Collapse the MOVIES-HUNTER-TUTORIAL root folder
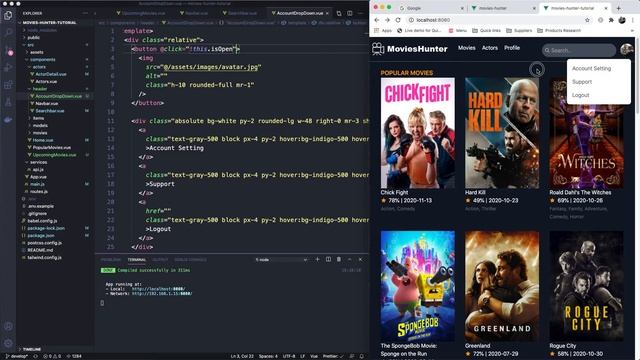This screenshot has height=360, width=640. [49, 22]
